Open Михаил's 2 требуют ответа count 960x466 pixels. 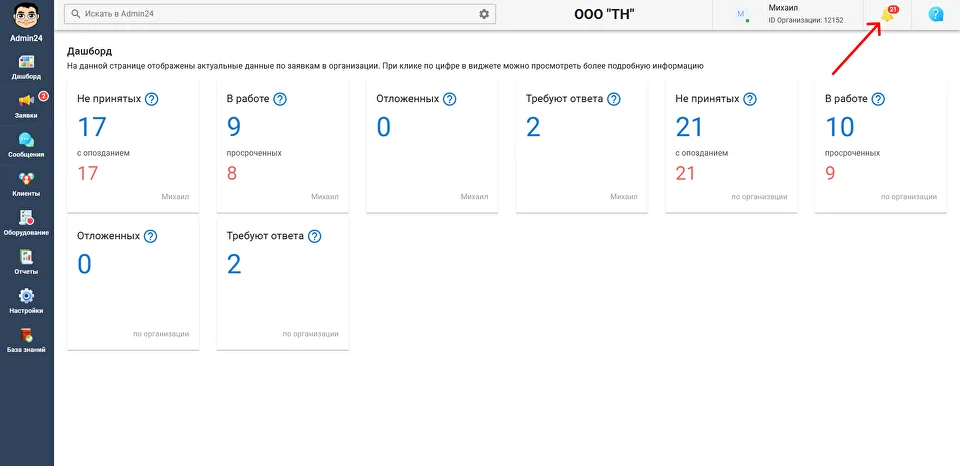point(533,127)
